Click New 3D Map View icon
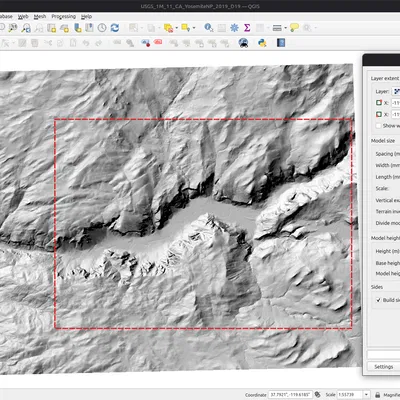Screen dimensions: 400x400 64,28
